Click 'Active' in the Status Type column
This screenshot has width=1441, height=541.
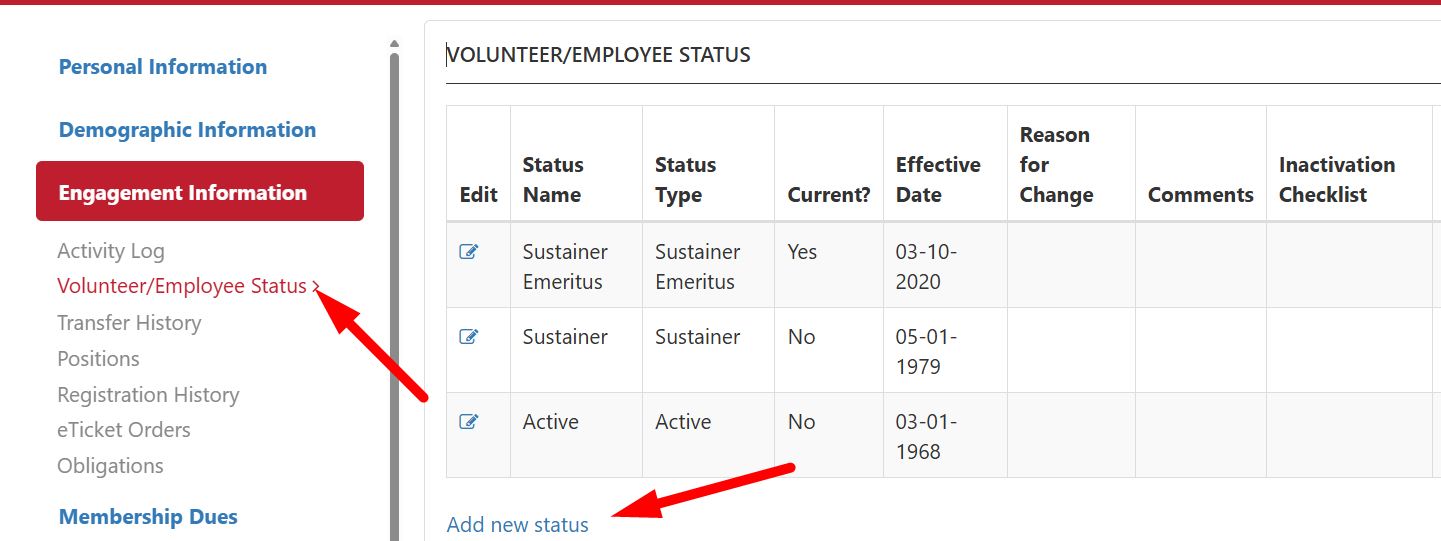pos(683,422)
